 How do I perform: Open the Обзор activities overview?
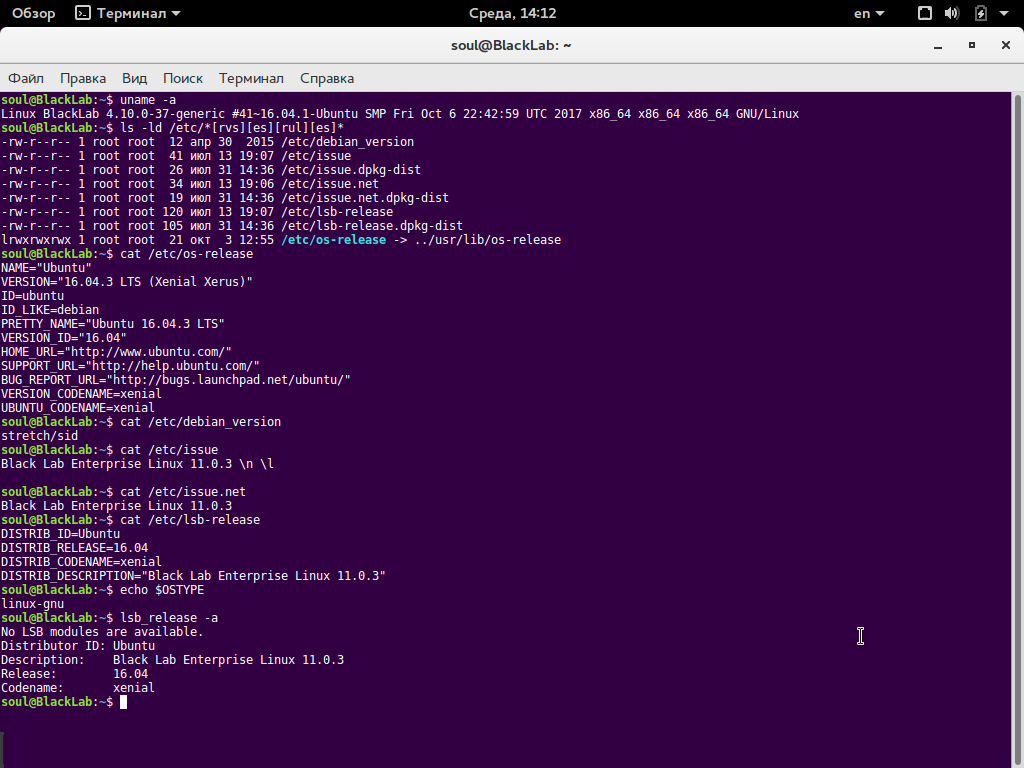pos(33,13)
